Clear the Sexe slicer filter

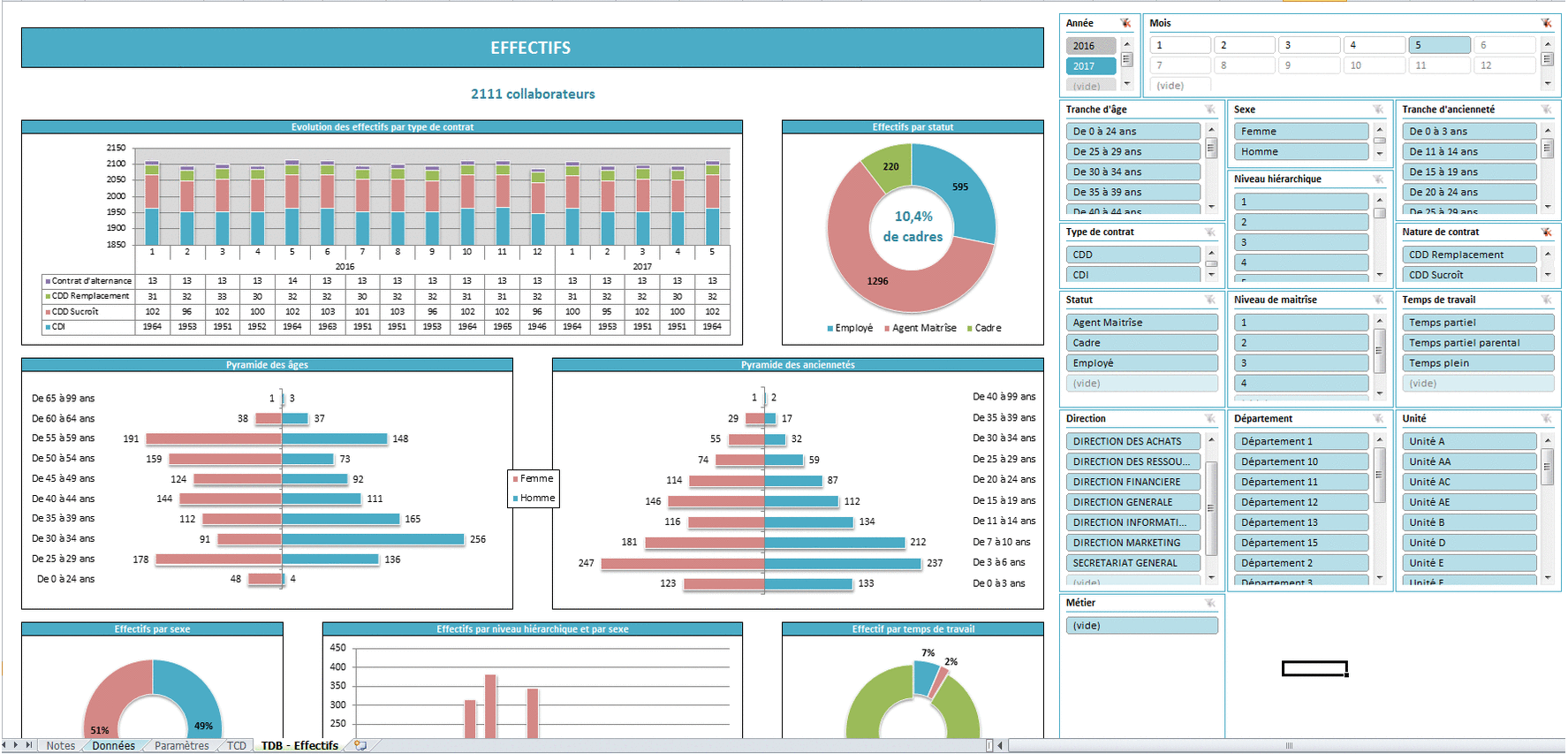[x=1378, y=110]
